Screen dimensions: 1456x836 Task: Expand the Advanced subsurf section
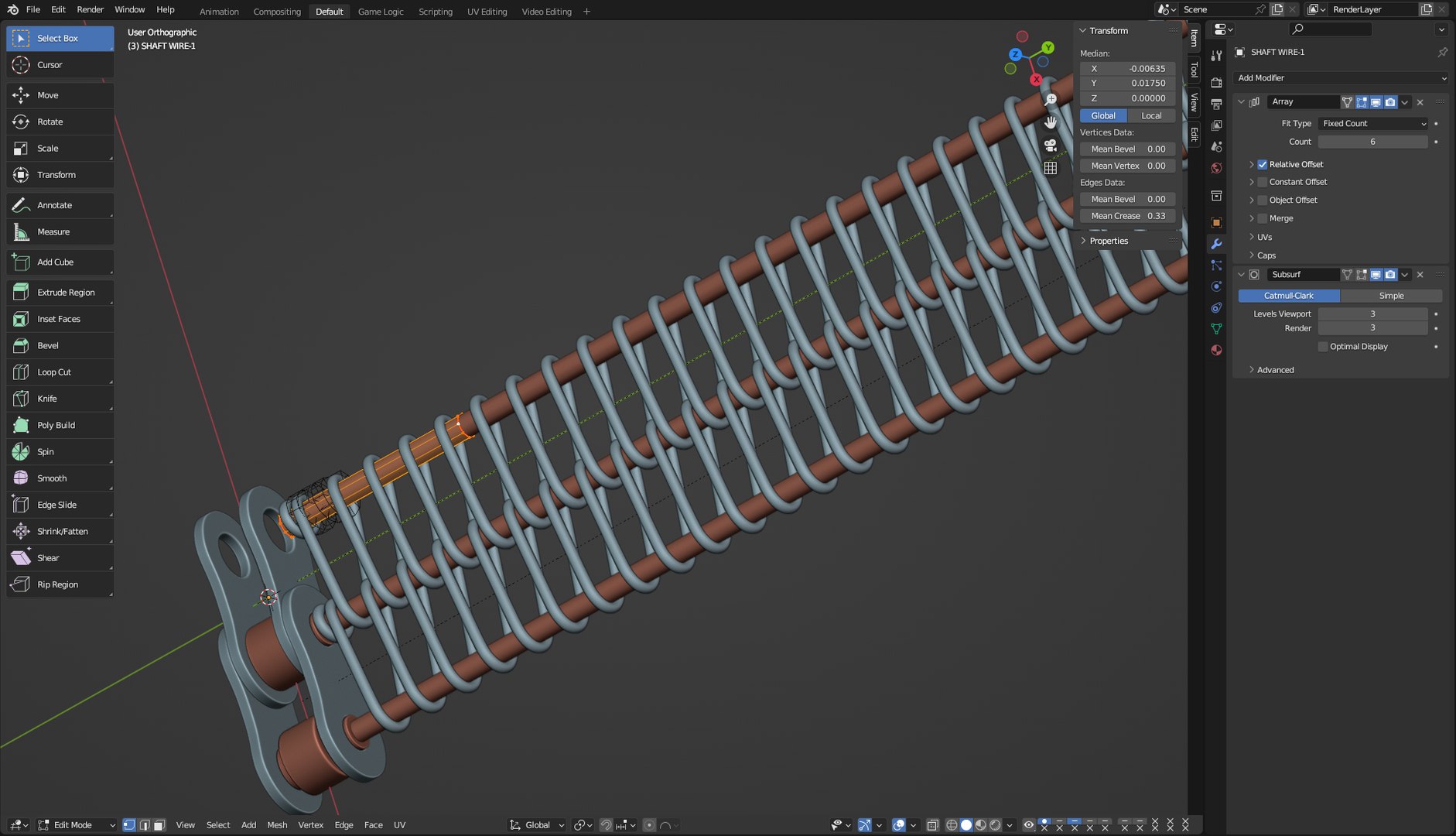point(1275,370)
